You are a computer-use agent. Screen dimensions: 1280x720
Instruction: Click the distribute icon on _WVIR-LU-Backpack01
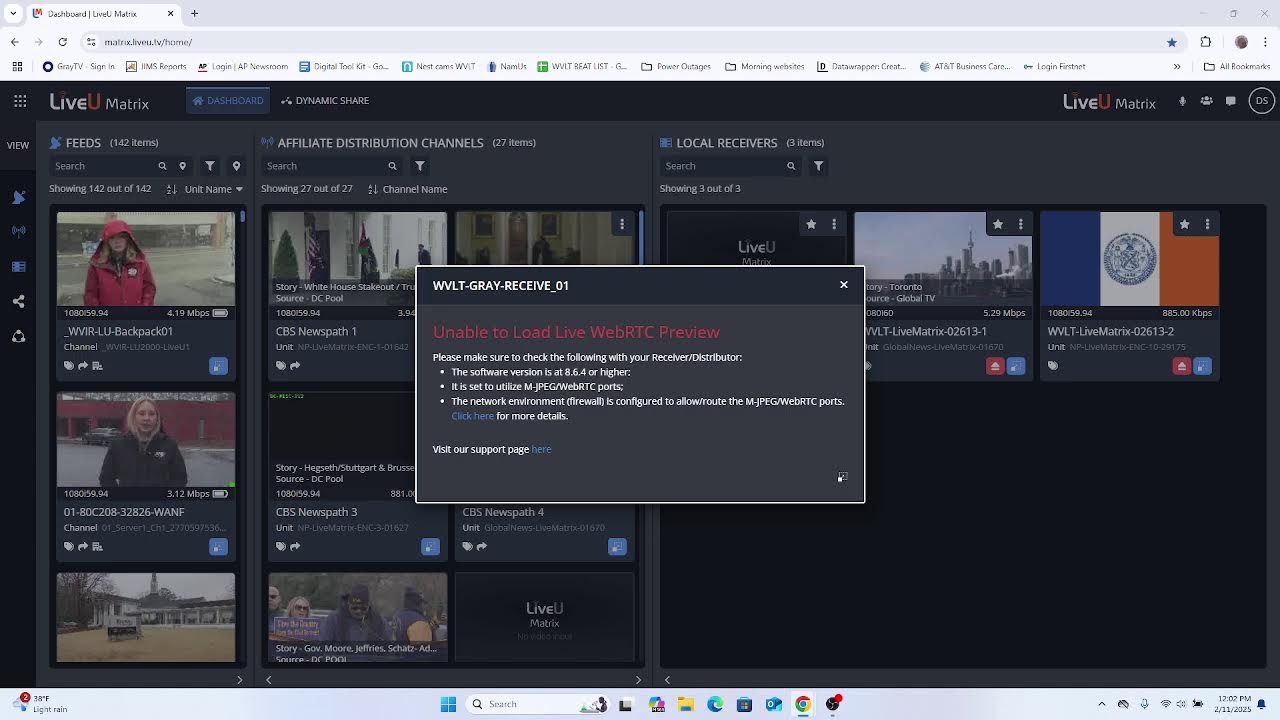(97, 366)
